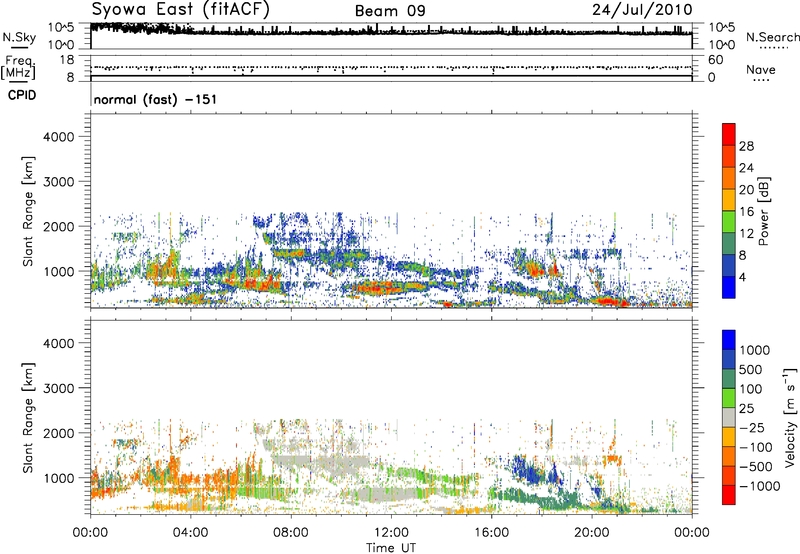Select the dark blue bottom segment of the Power colorbar
The image size is (800, 554).
[x=729, y=287]
